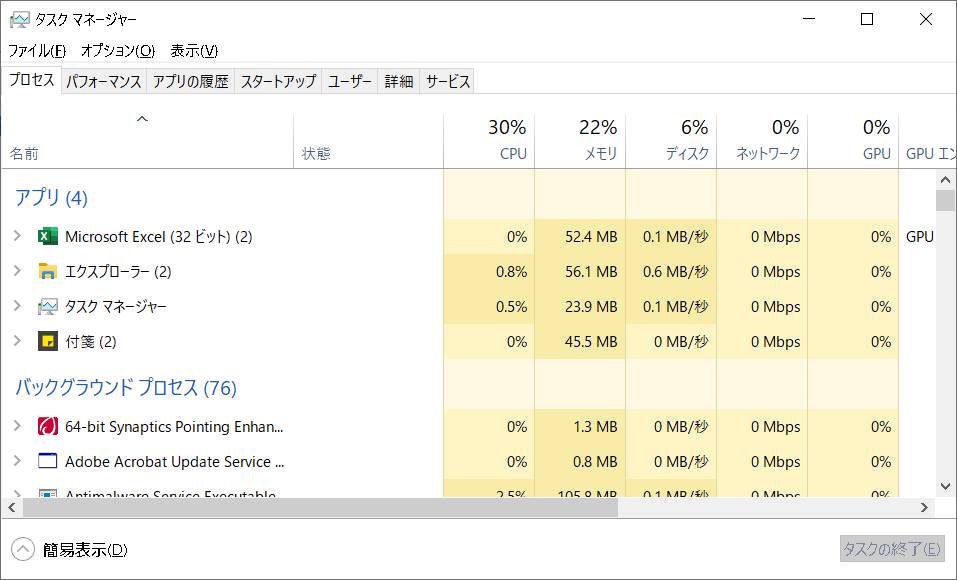Screen dimensions: 957x580
Task: Select the 64-bit Synaptics Pointing Enhan... name
Action: point(174,426)
